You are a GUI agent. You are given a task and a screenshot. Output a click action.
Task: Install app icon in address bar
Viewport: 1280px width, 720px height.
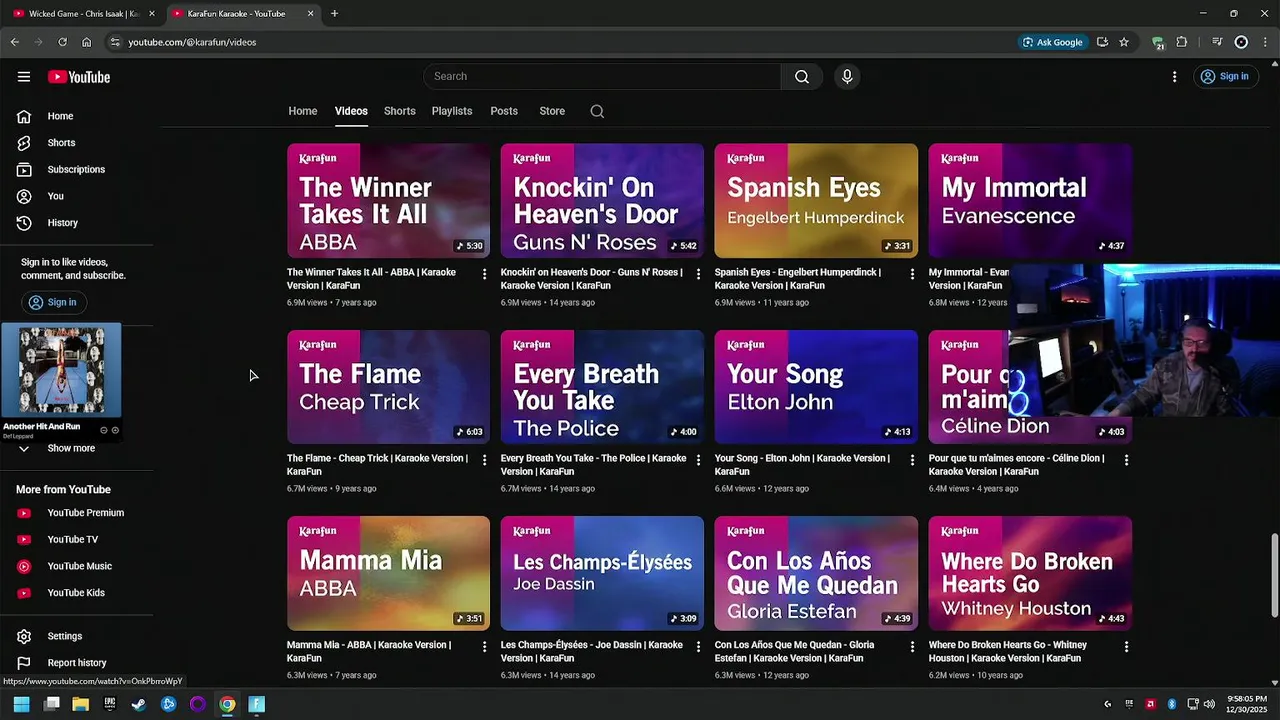pyautogui.click(x=1102, y=42)
